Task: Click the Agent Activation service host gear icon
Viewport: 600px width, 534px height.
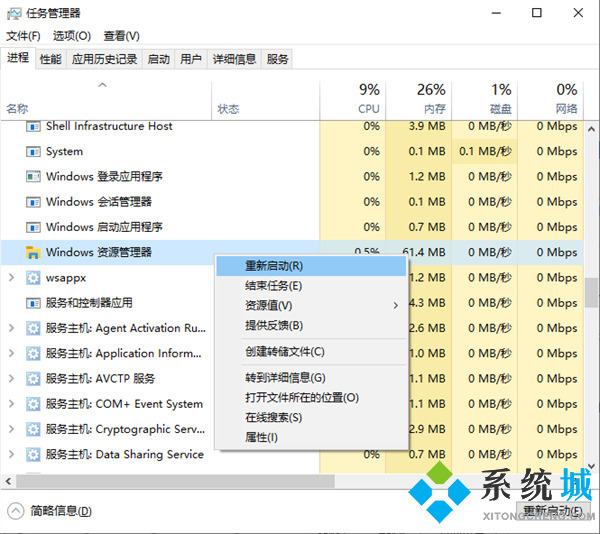Action: pyautogui.click(x=33, y=328)
